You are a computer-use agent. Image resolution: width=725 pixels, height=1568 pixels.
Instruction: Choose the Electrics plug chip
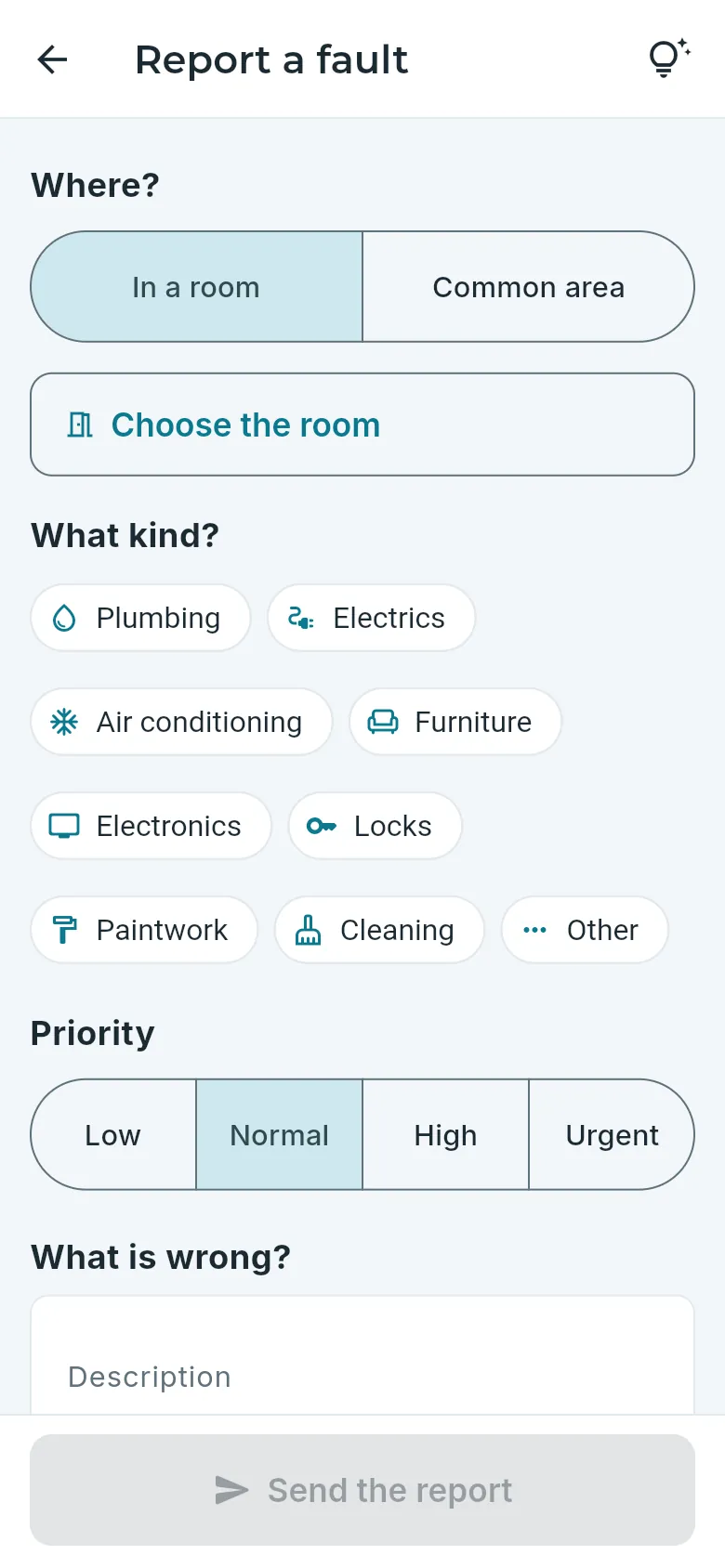pos(371,618)
